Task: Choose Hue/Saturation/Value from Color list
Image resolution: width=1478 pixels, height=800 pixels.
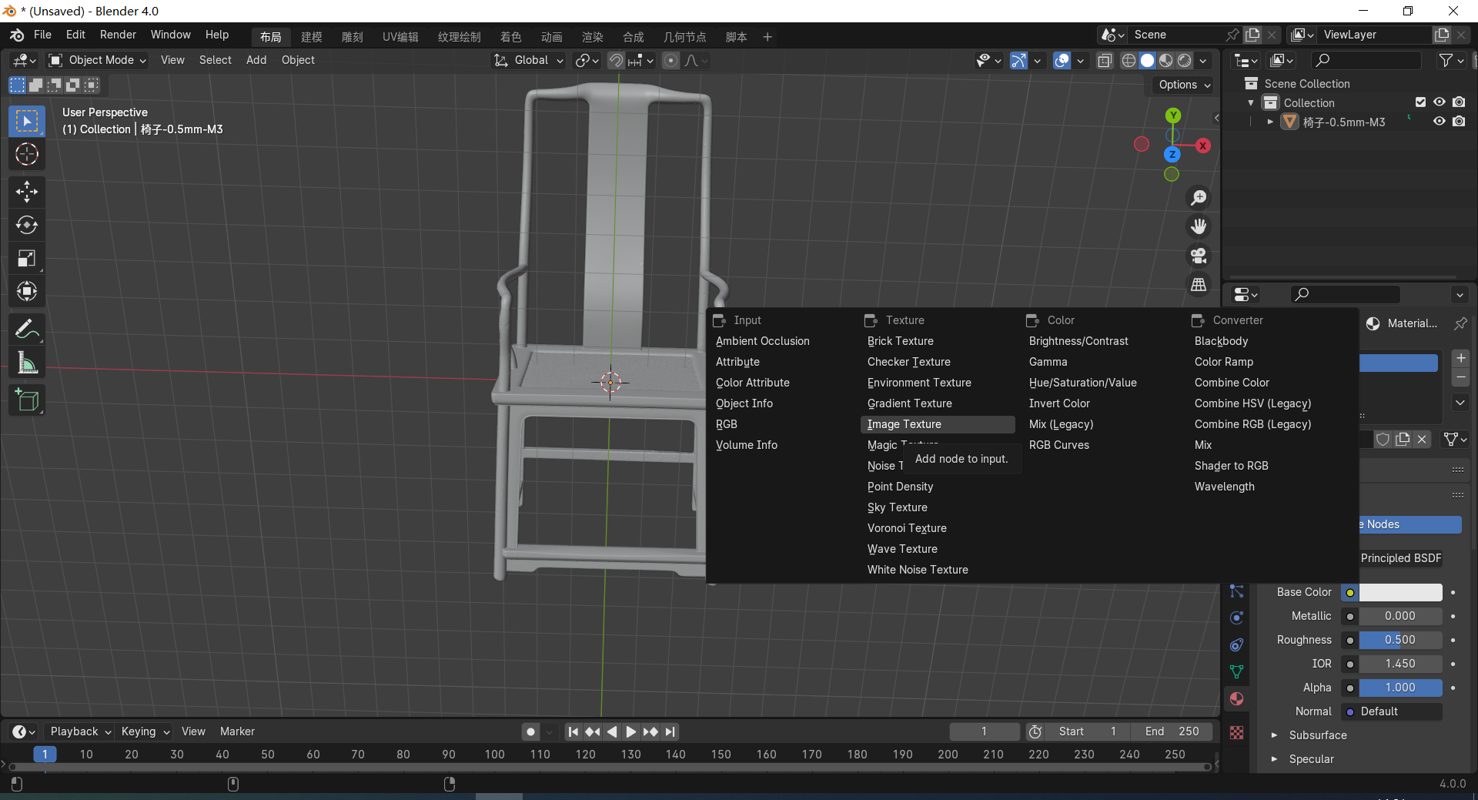Action: tap(1082, 383)
